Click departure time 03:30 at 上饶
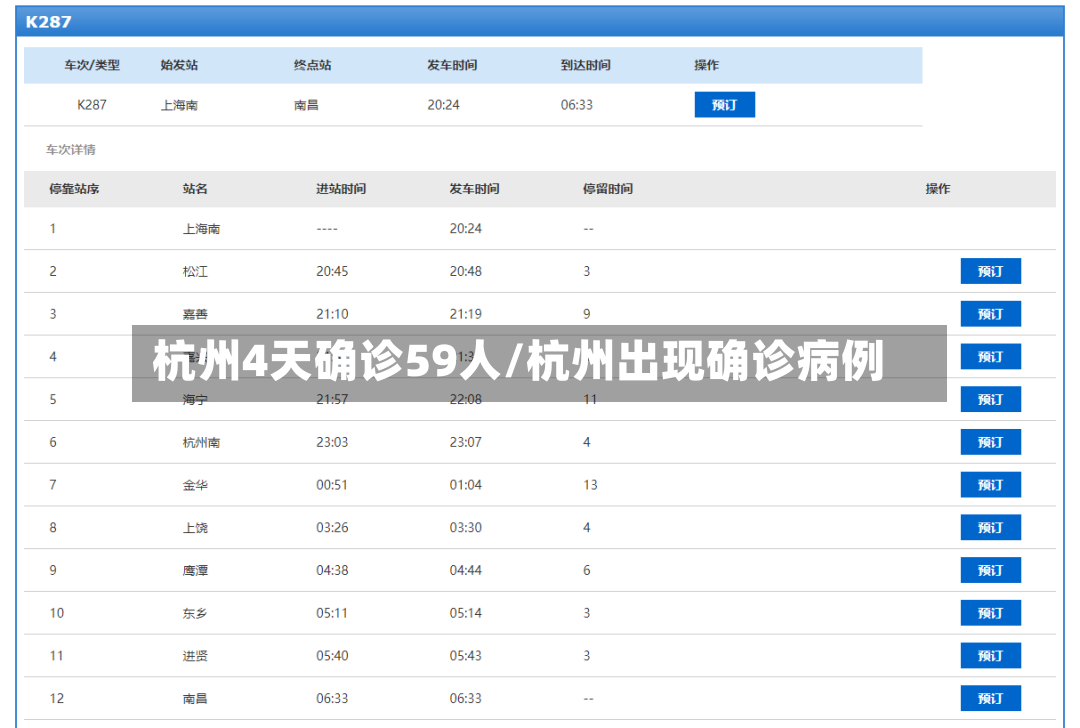The height and width of the screenshot is (728, 1080). tap(466, 528)
